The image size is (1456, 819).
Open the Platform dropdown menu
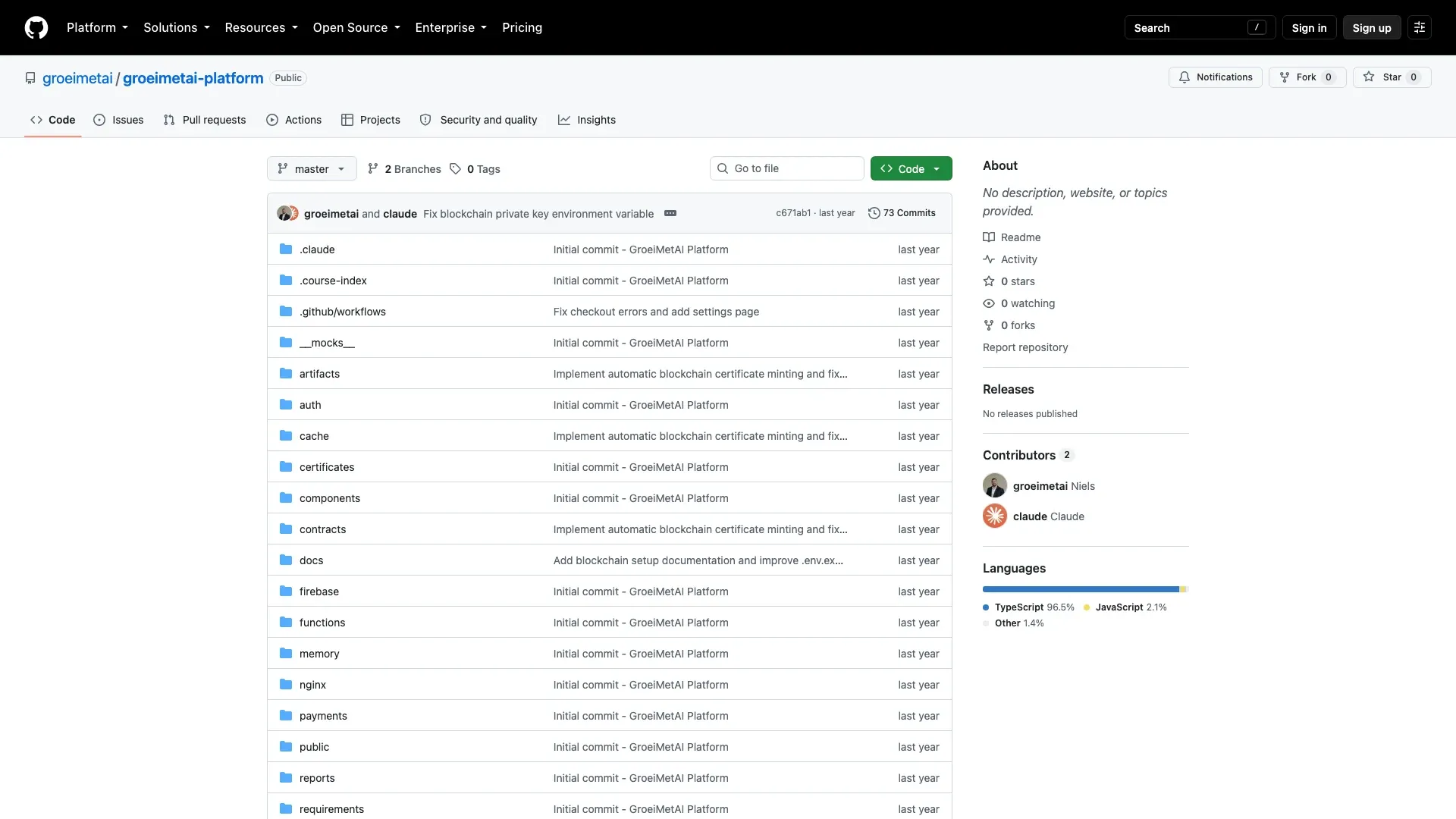pyautogui.click(x=97, y=27)
